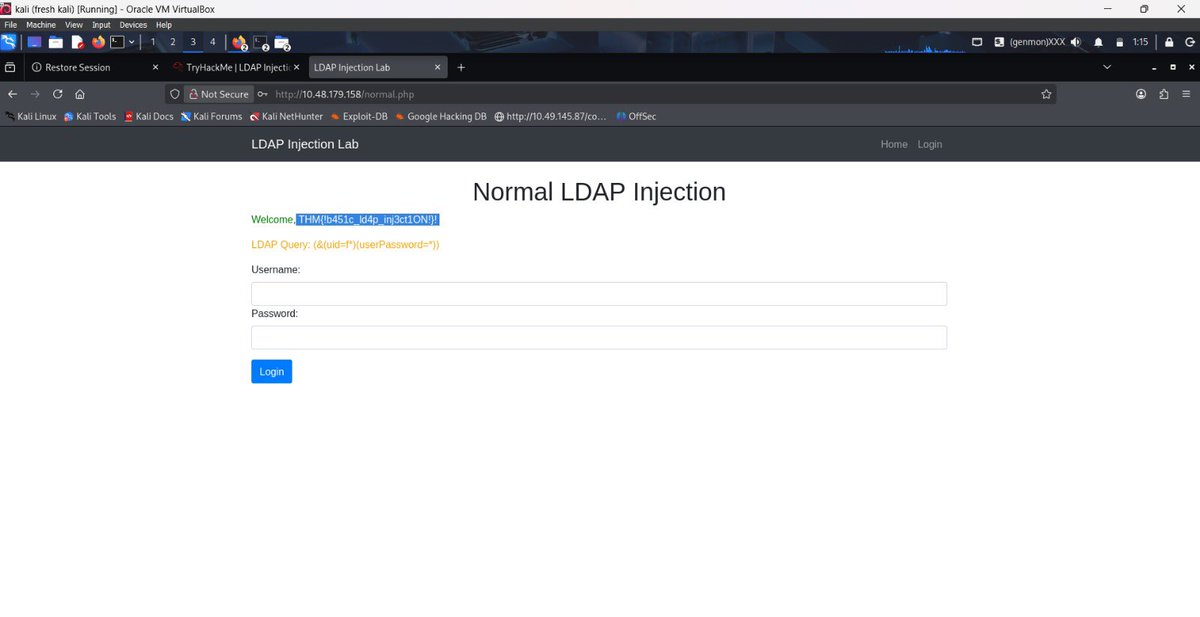Image resolution: width=1200 pixels, height=617 pixels.
Task: Launch the text editor from the Kali panel
Action: (77, 42)
